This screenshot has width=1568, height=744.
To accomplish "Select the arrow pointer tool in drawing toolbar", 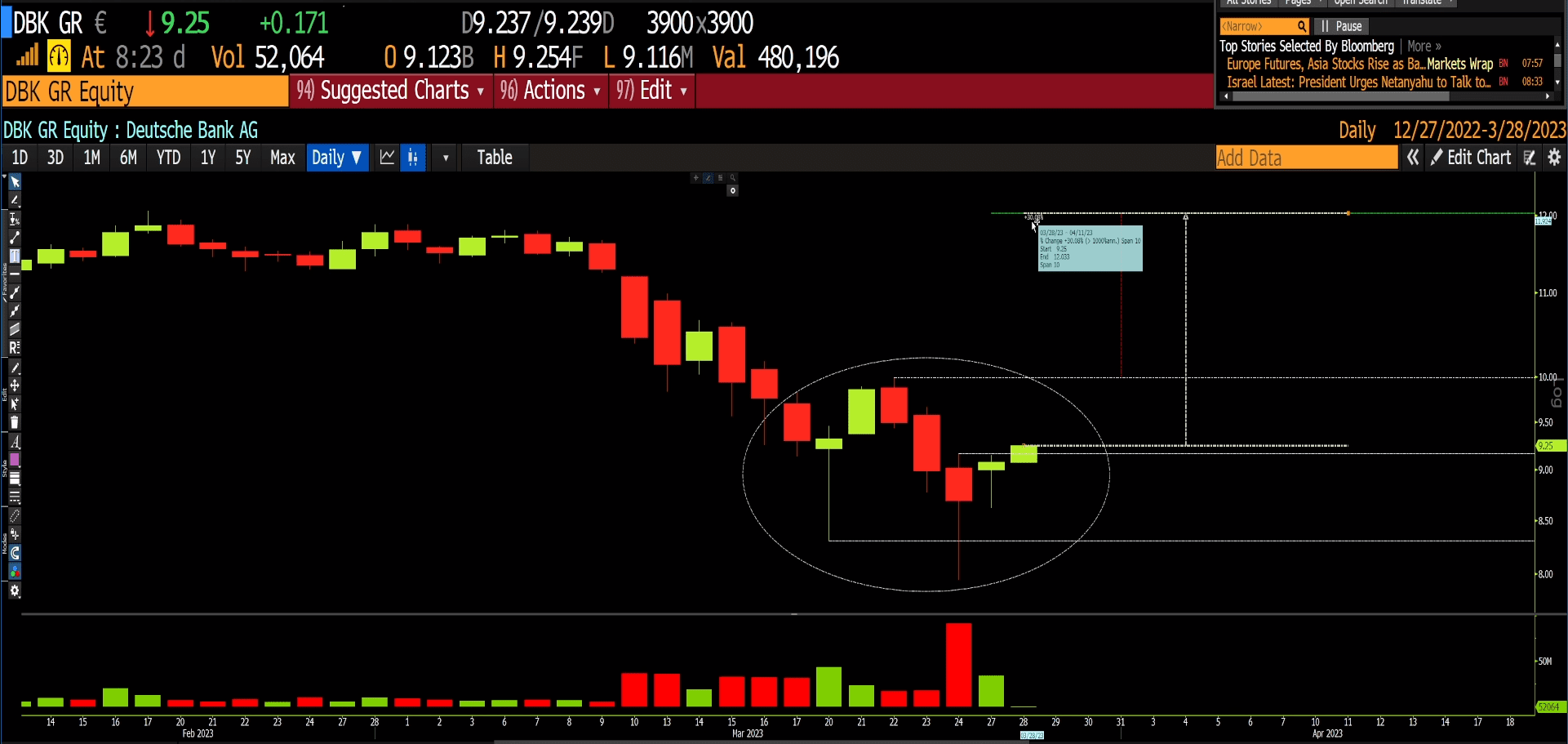I will pyautogui.click(x=15, y=181).
